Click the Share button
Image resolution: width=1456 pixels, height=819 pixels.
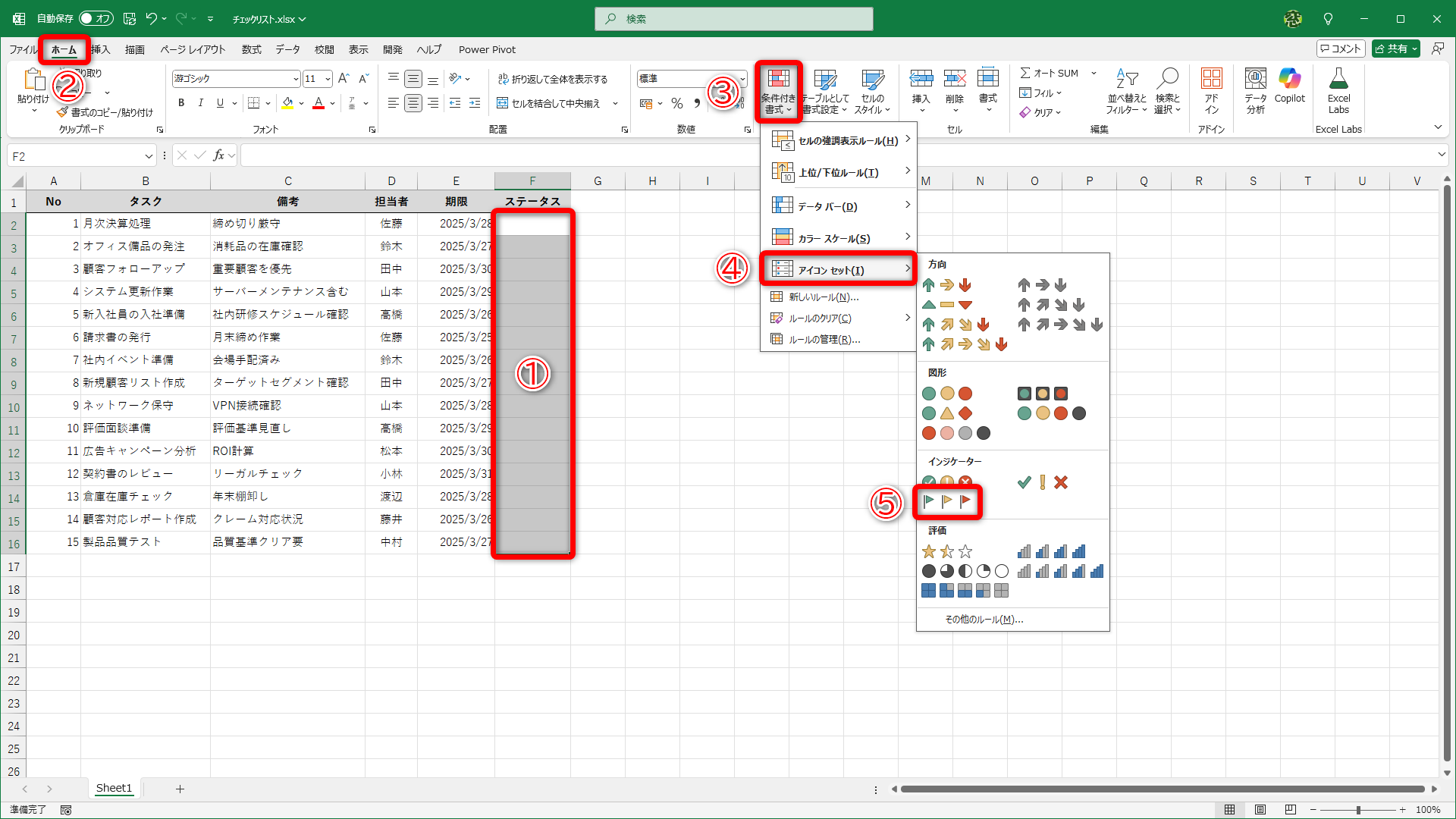tap(1391, 49)
